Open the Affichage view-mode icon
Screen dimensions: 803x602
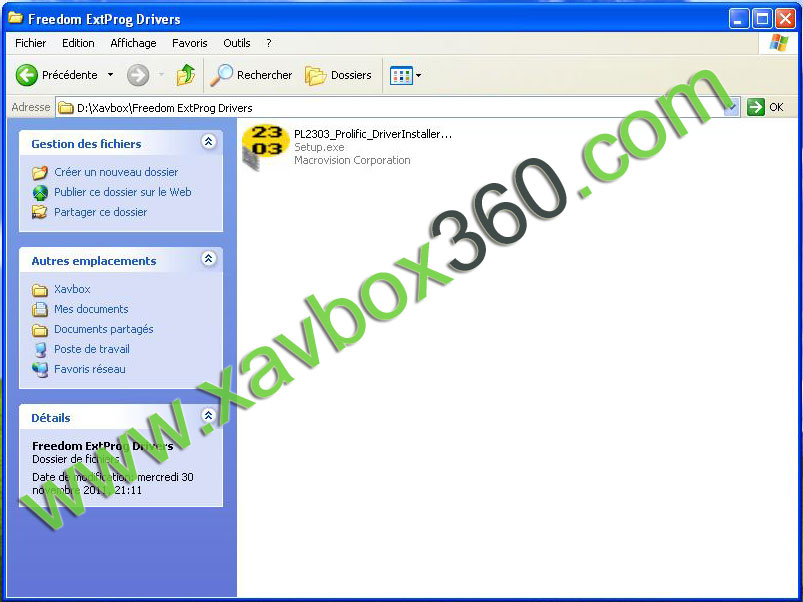[401, 76]
